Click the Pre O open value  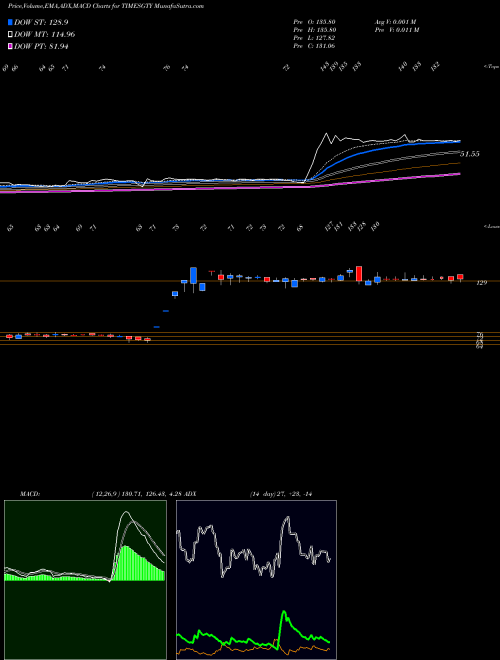pyautogui.click(x=314, y=22)
